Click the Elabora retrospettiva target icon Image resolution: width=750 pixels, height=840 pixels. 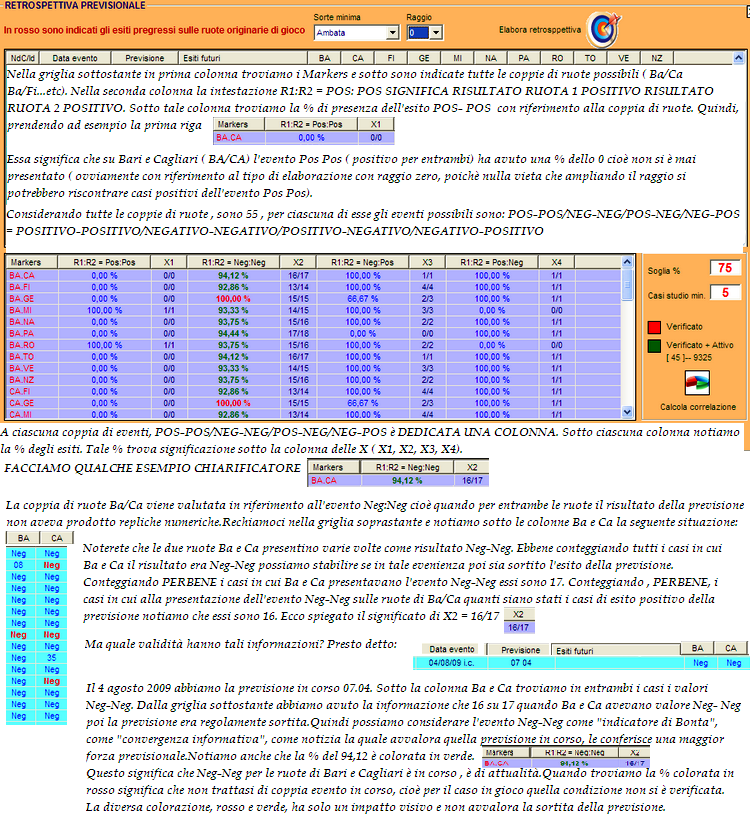coord(604,30)
